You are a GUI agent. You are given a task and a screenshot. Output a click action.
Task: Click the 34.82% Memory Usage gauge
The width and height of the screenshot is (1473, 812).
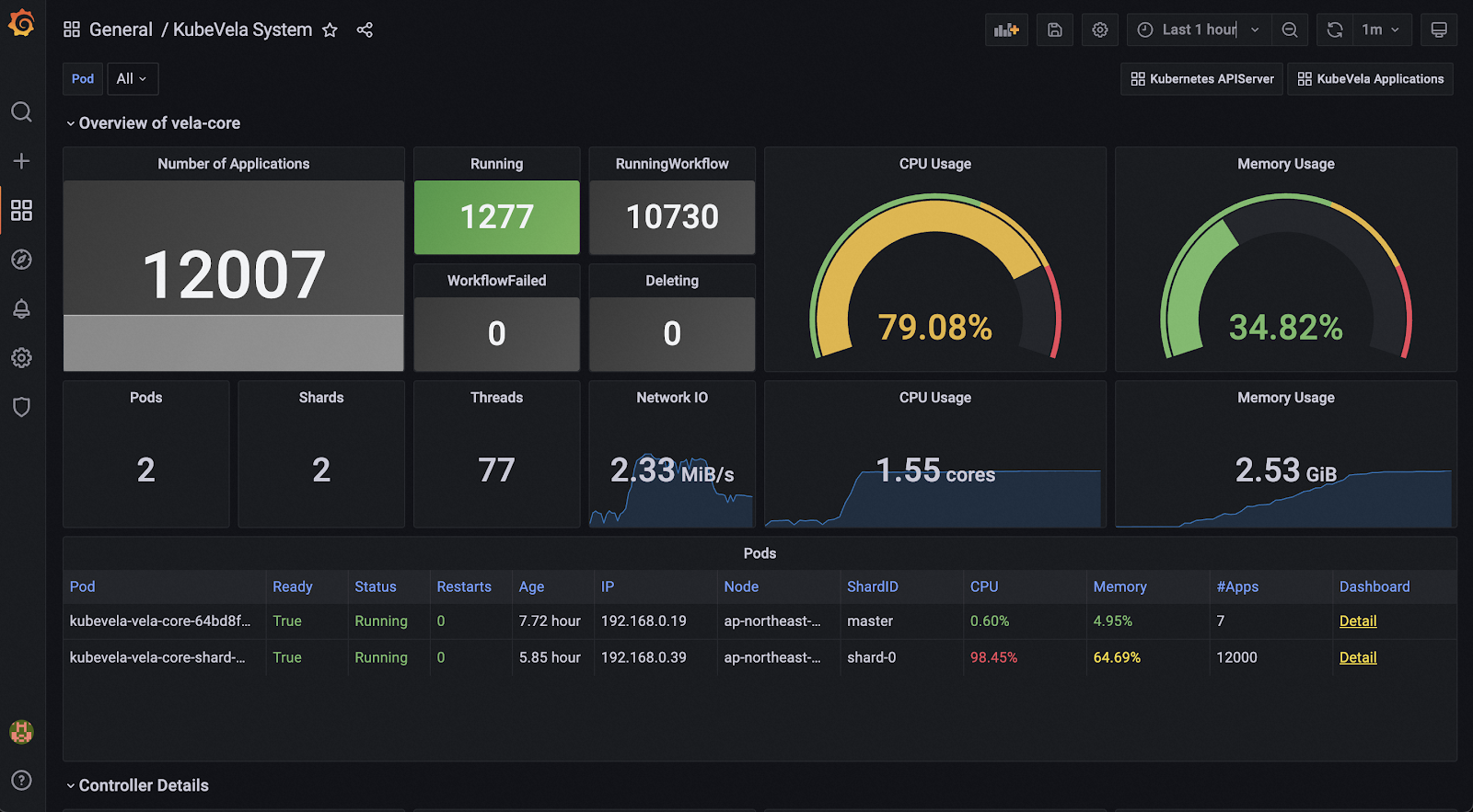pyautogui.click(x=1286, y=276)
